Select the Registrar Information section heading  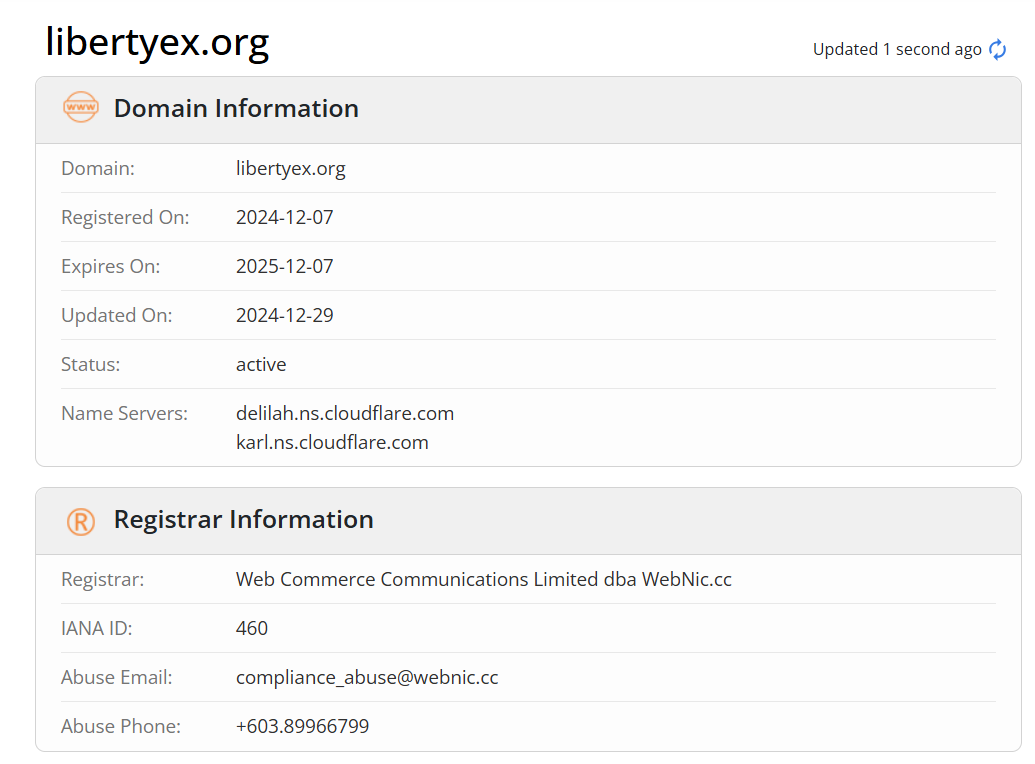pyautogui.click(x=244, y=520)
